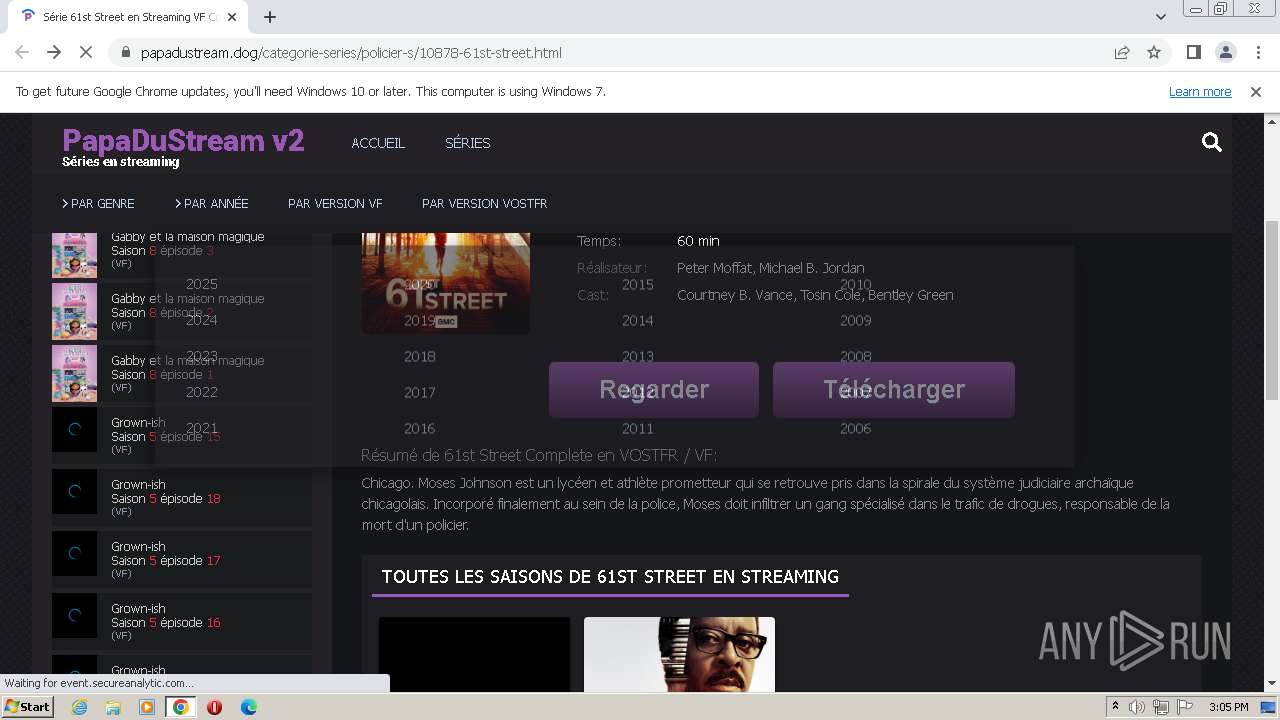Open the Action Center flag icon
1280x720 pixels.
[x=1184, y=707]
